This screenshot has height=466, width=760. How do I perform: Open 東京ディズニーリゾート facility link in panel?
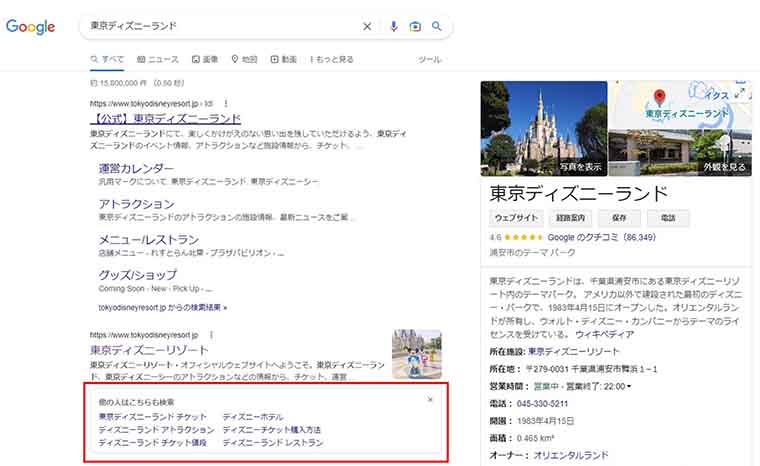pos(573,352)
